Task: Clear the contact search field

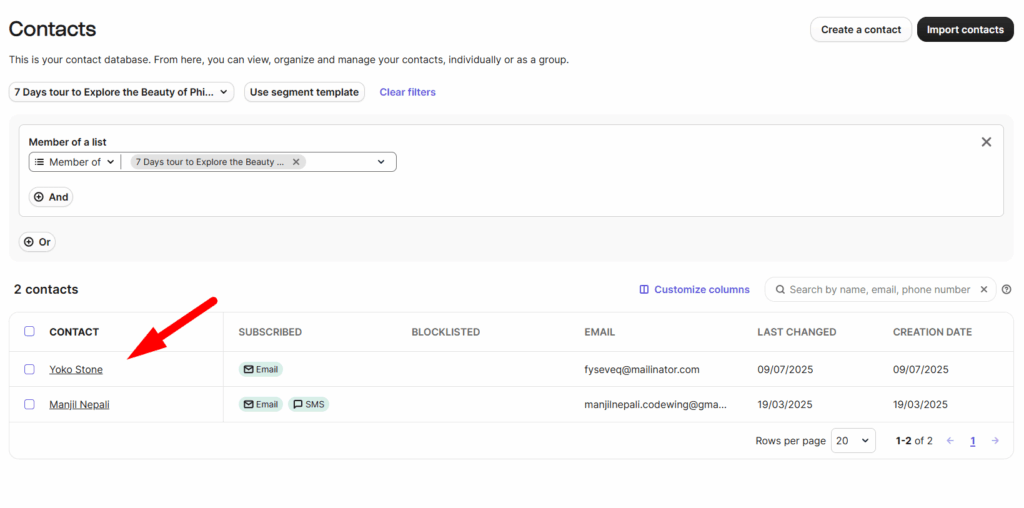Action: [x=984, y=289]
